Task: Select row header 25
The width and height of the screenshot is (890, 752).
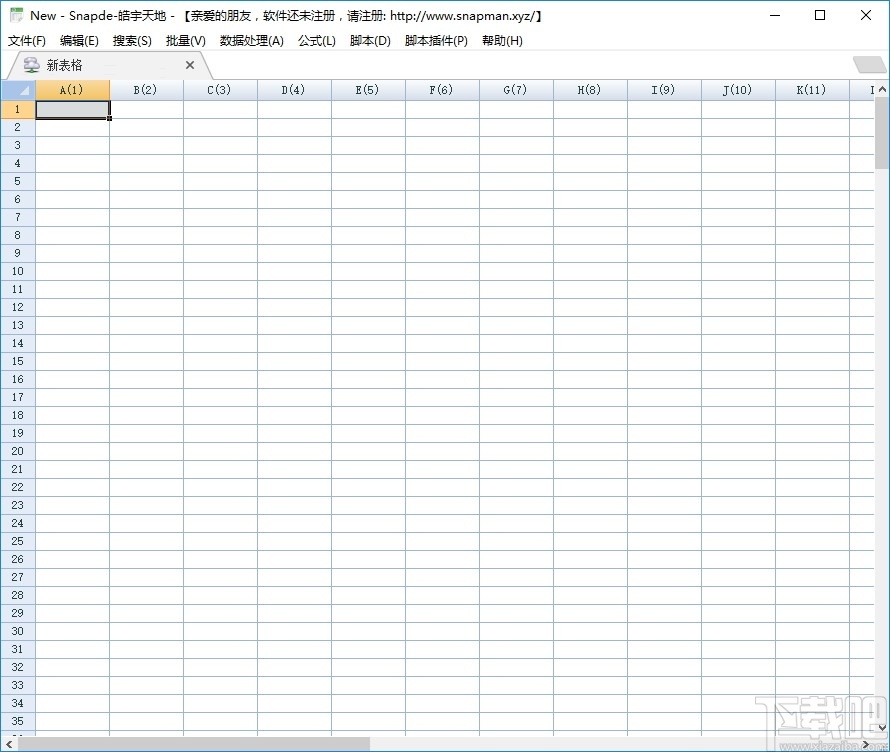Action: 18,541
